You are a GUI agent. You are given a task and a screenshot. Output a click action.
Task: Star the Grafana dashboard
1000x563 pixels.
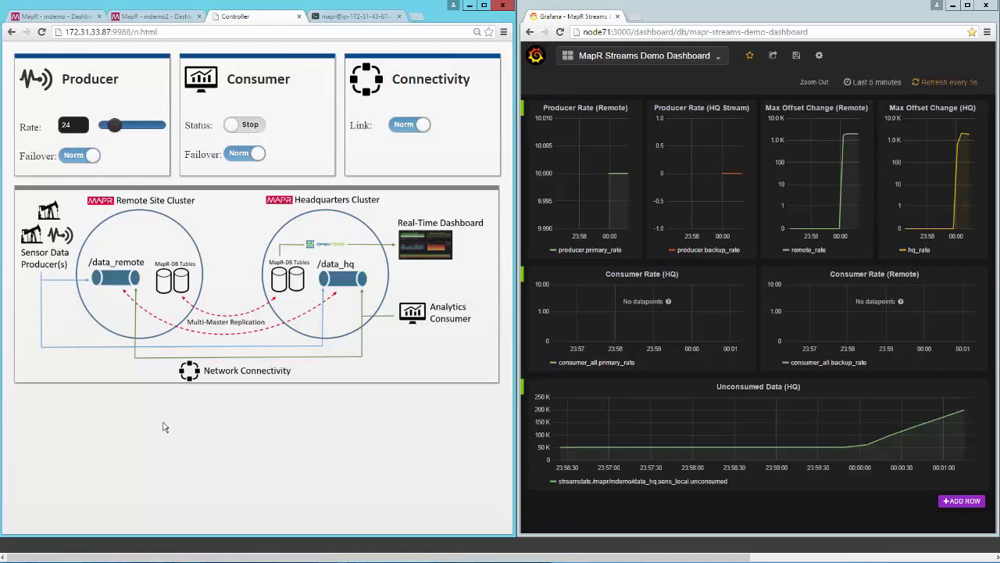pos(749,55)
